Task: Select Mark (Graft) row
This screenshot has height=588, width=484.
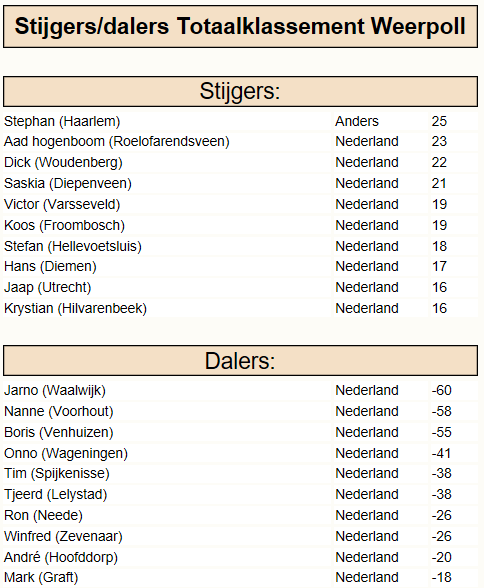Action: point(240,578)
